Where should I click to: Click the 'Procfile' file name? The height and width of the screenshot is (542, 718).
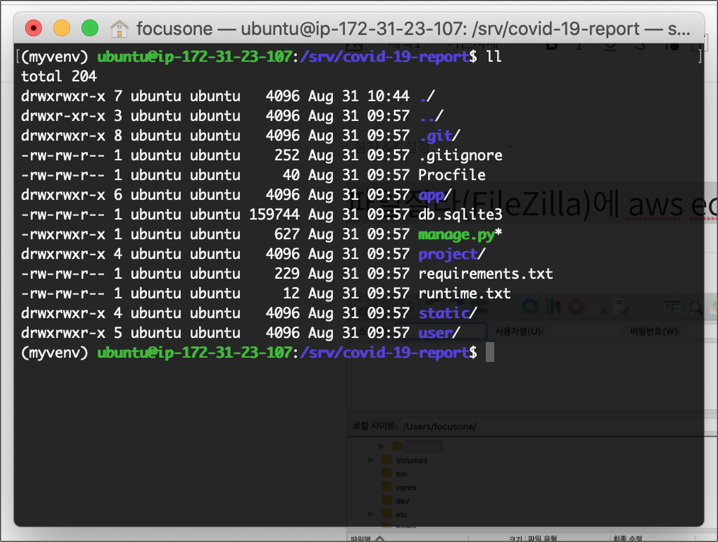point(452,175)
